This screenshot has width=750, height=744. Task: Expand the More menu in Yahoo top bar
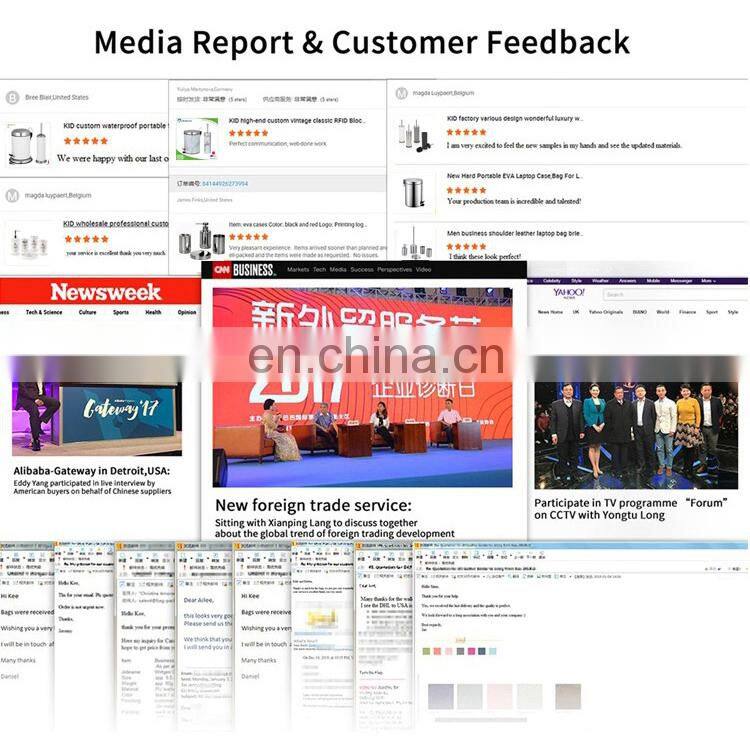tap(708, 281)
